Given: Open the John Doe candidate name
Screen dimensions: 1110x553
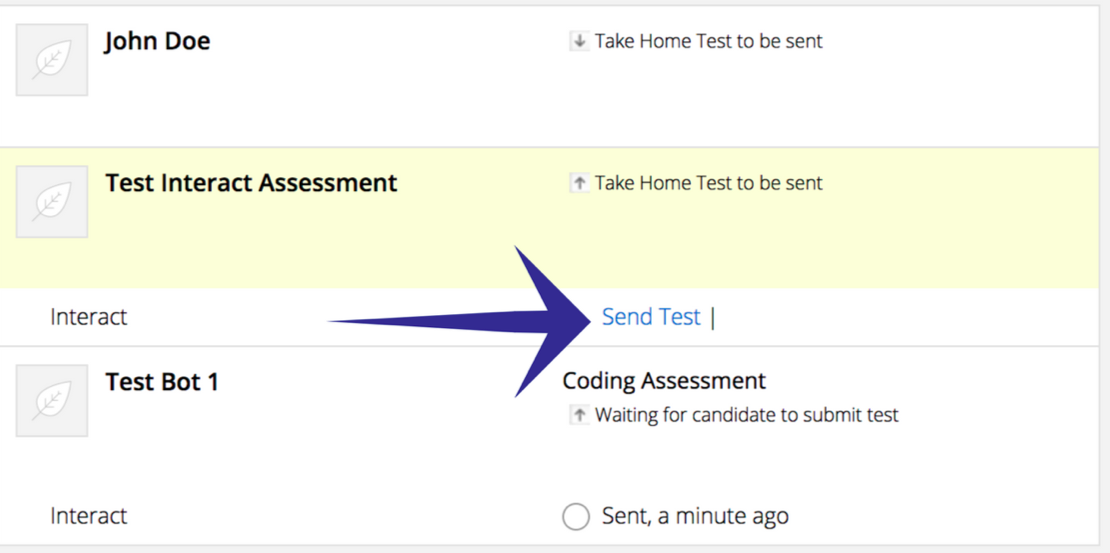Looking at the screenshot, I should [x=157, y=41].
